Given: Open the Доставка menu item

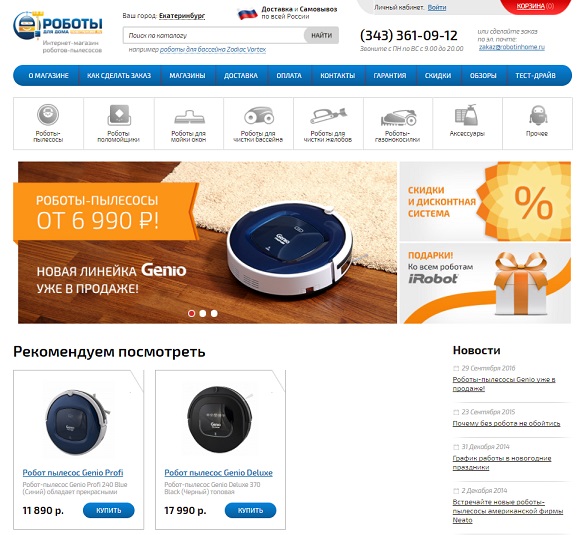Looking at the screenshot, I should [x=241, y=76].
